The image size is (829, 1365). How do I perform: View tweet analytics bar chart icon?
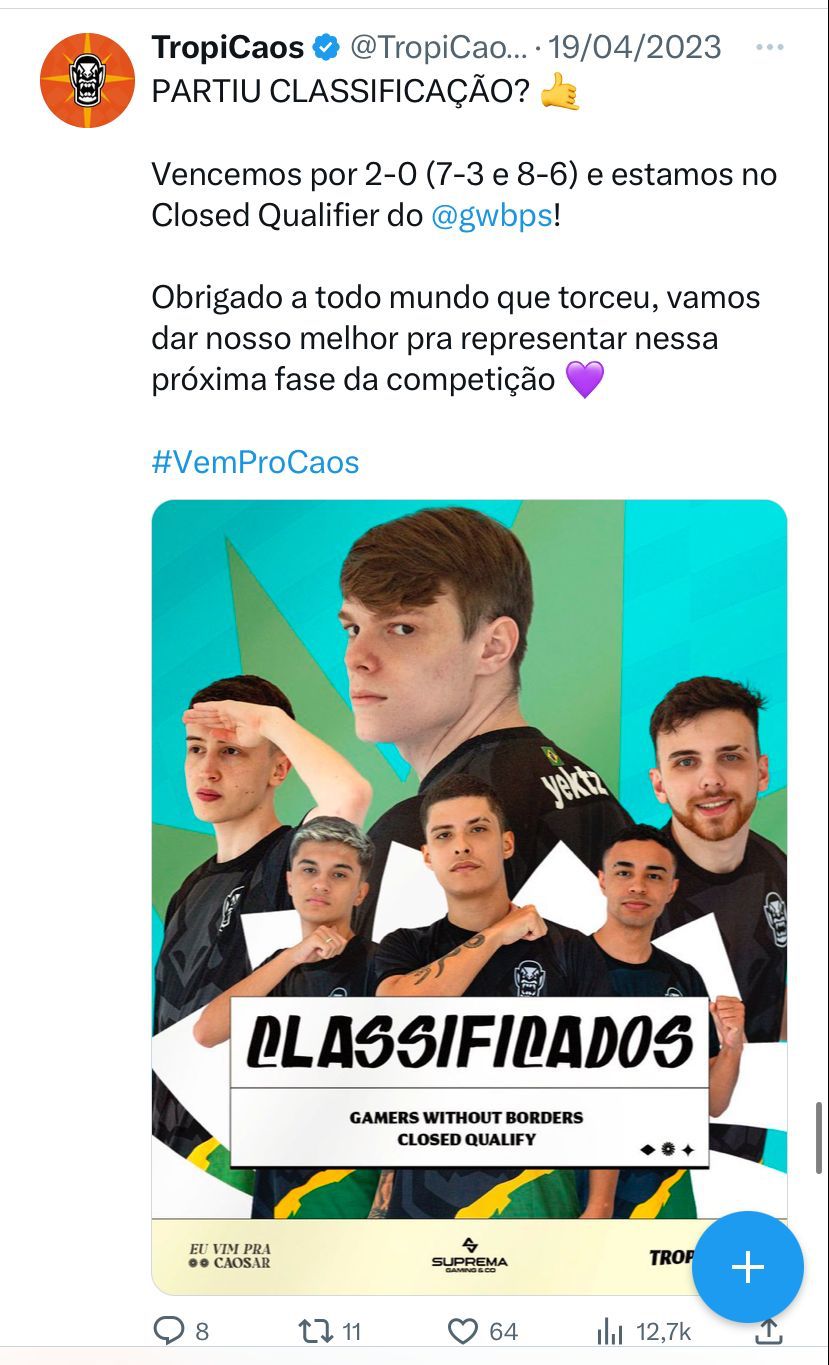[610, 1331]
